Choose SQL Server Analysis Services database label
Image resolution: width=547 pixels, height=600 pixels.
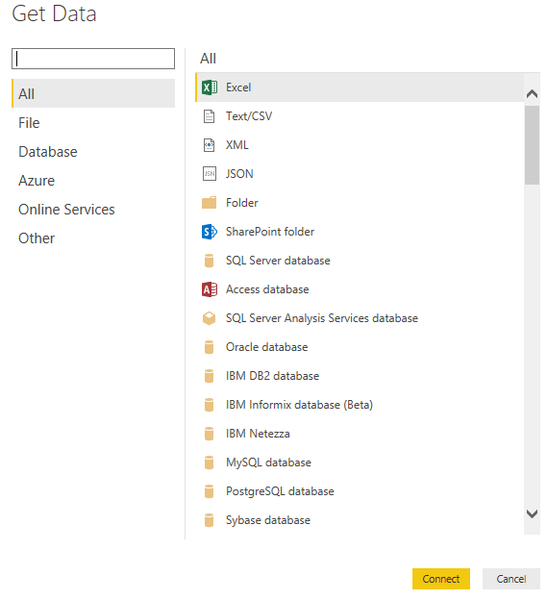322,318
